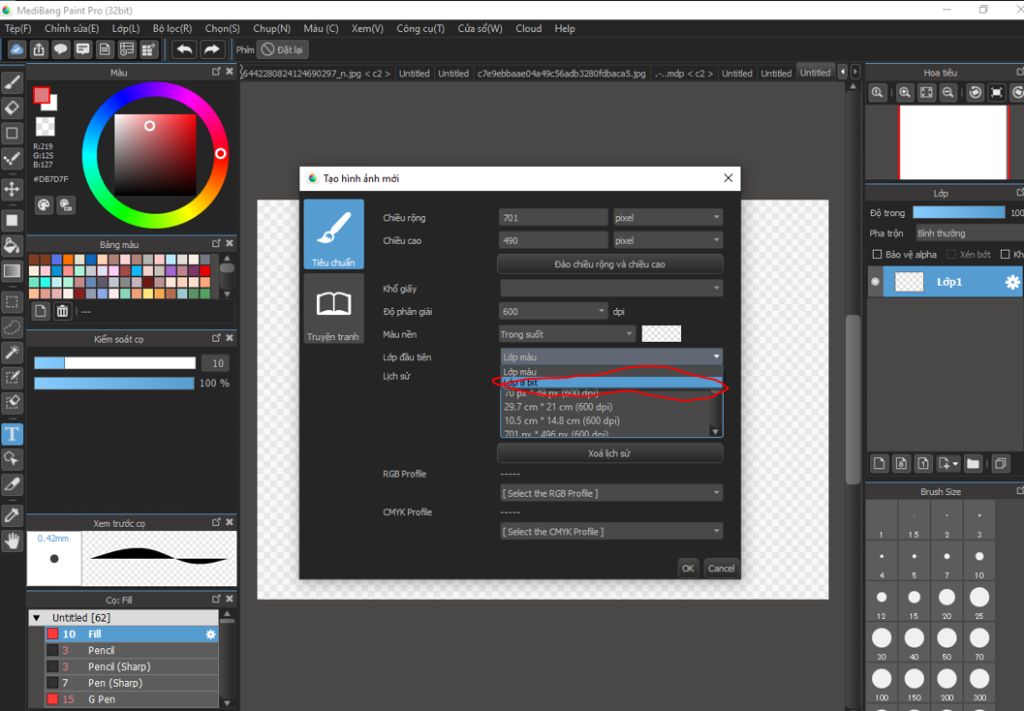Image resolution: width=1024 pixels, height=711 pixels.
Task: Select the Eraser tool
Action: [x=12, y=108]
